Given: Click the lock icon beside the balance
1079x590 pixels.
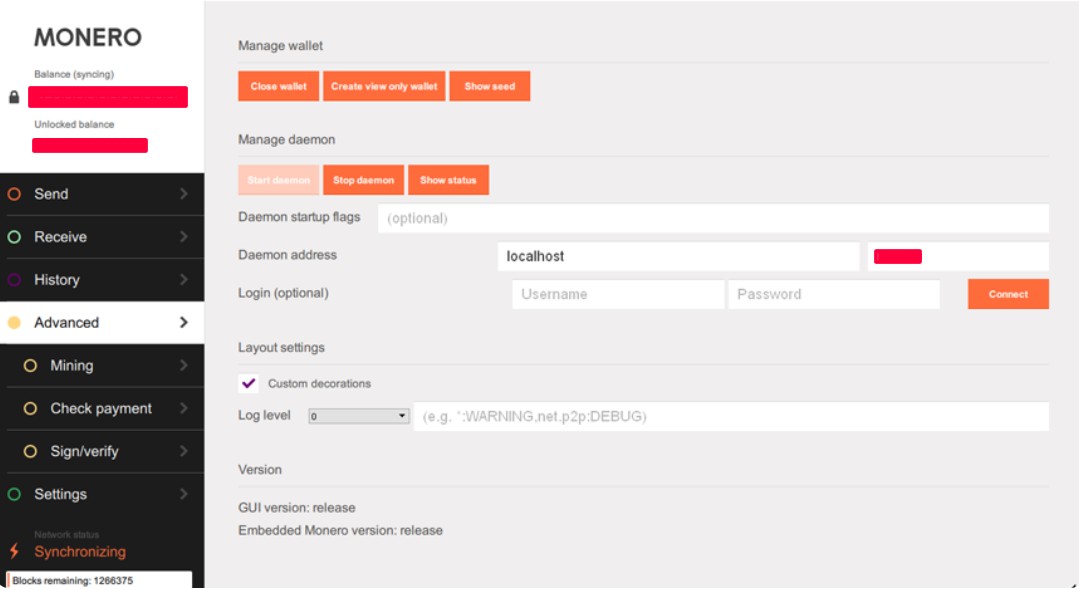Looking at the screenshot, I should point(14,97).
